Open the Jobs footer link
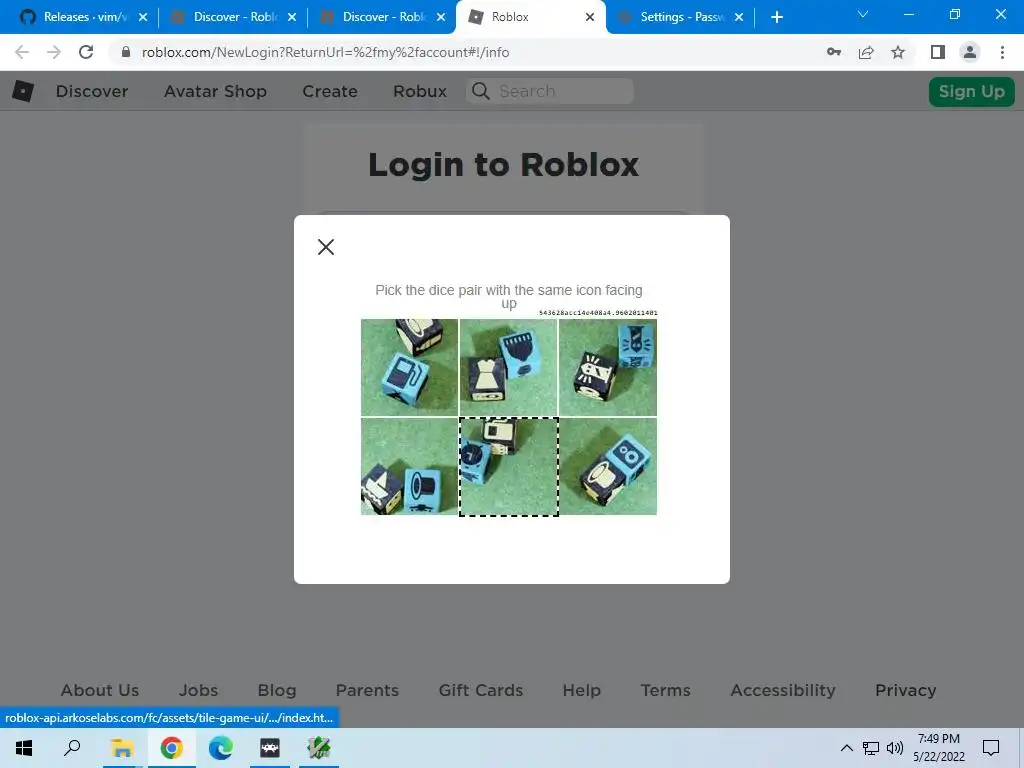Viewport: 1024px width, 768px height. [199, 690]
